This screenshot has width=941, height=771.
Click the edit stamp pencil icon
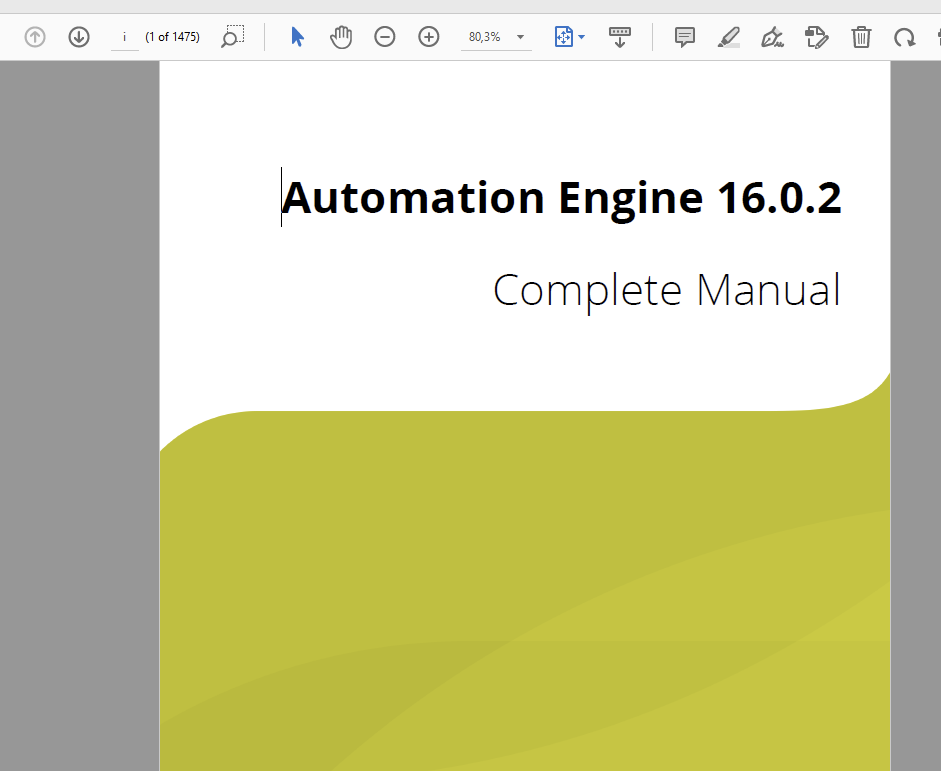817,37
